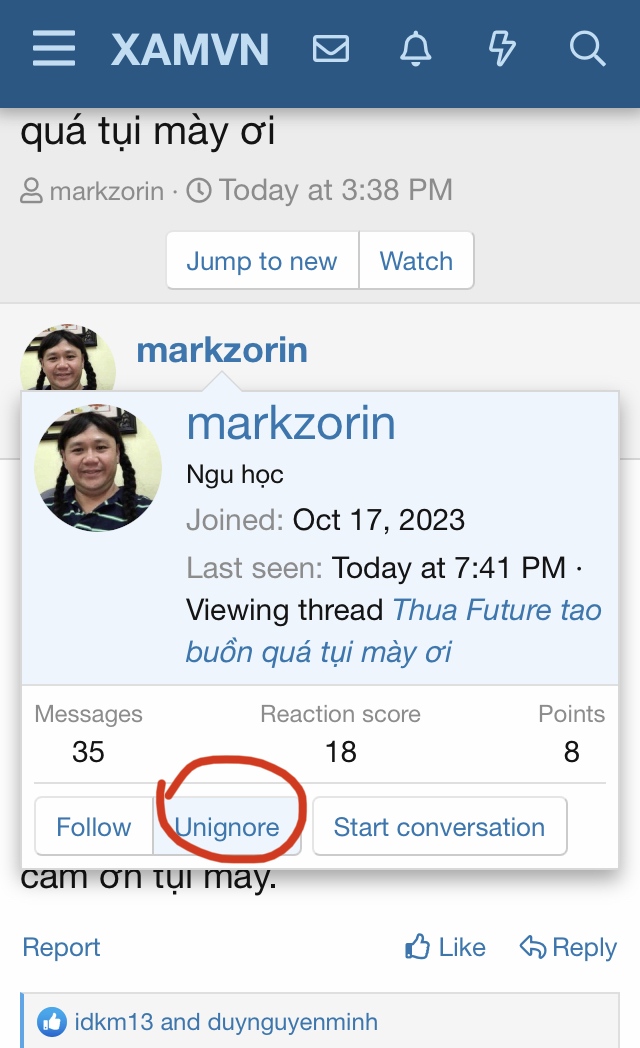Click the Jump to new button
Image resolution: width=640 pixels, height=1048 pixels.
[262, 261]
